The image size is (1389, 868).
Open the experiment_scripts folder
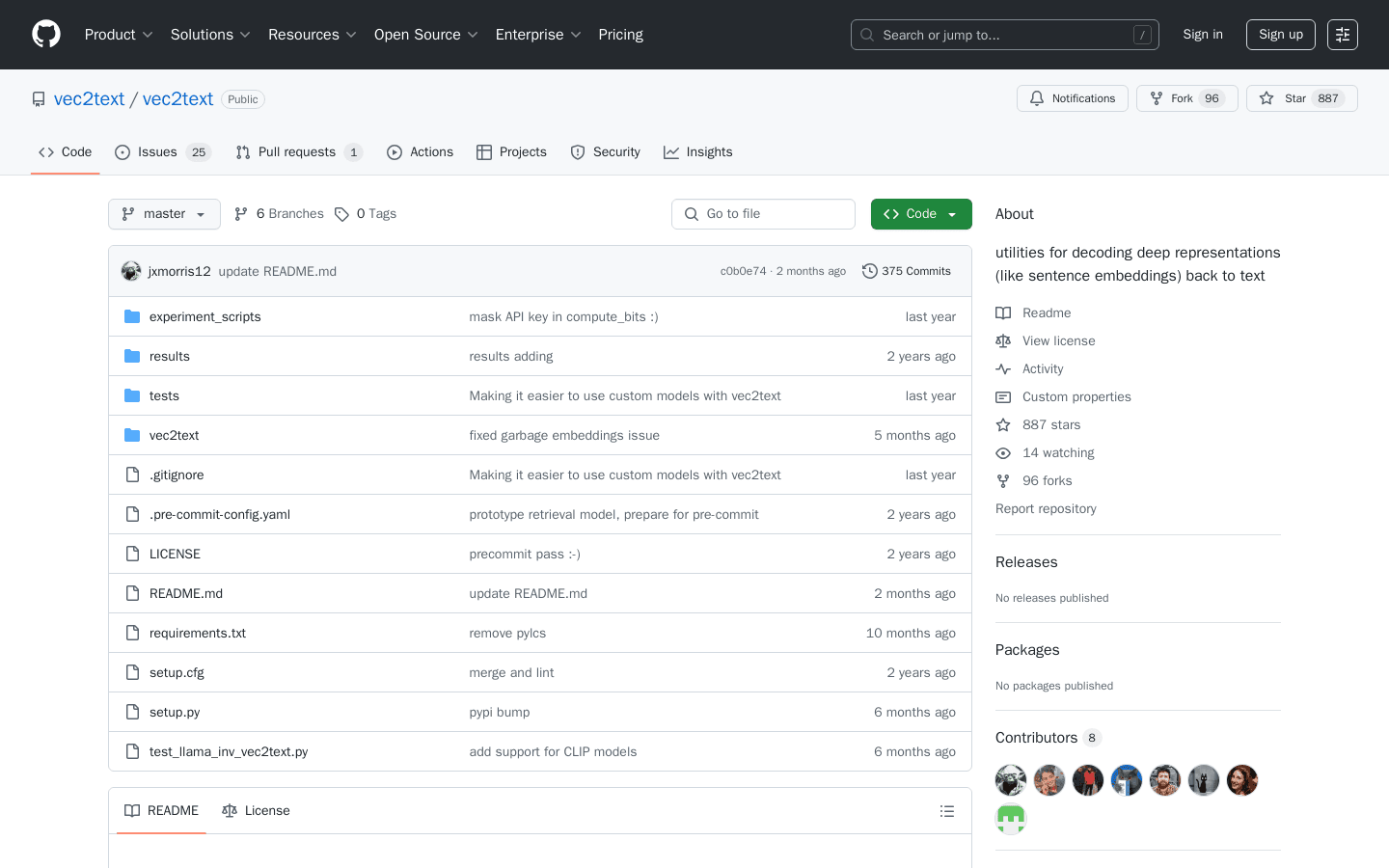[x=204, y=316]
